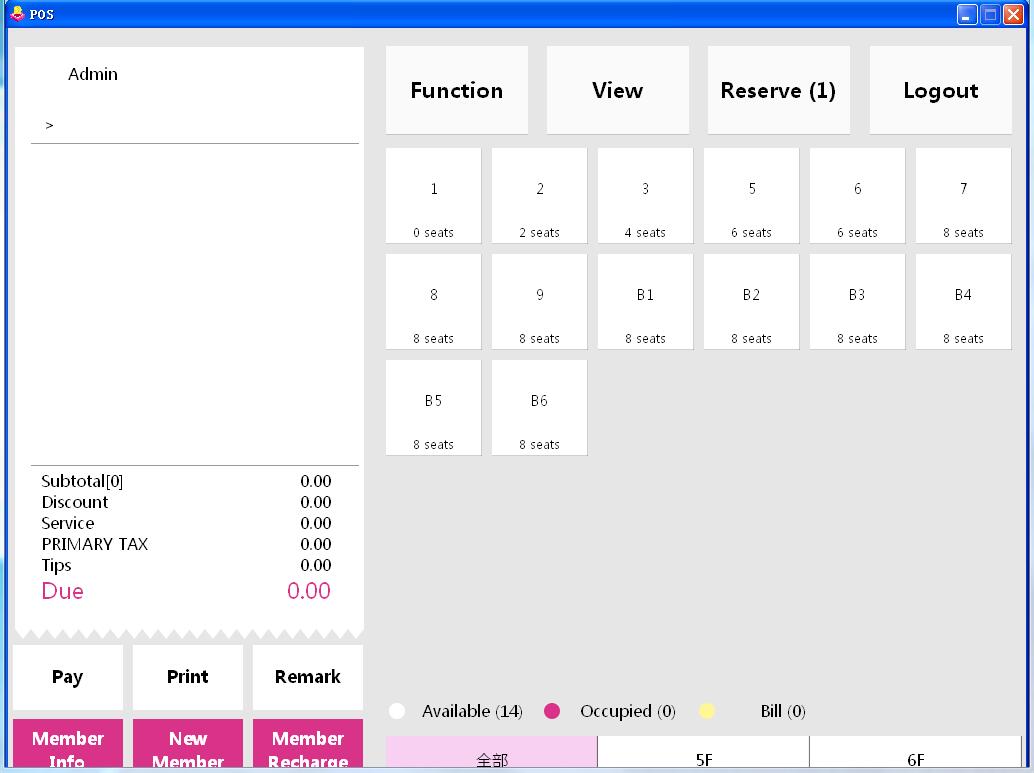Switch to the 全部 floor tab
Viewport: 1034px width, 773px height.
pos(491,753)
